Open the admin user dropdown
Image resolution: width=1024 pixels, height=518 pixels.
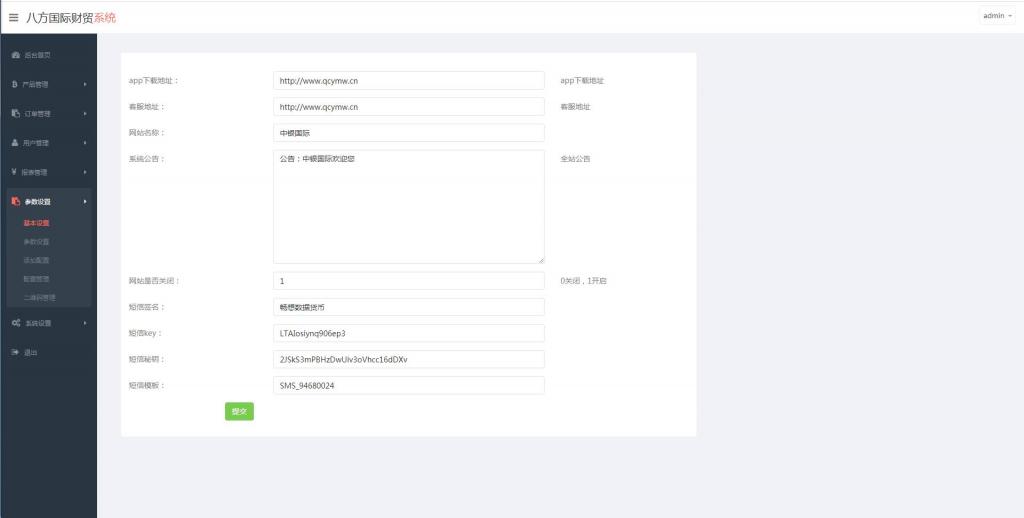click(x=997, y=16)
